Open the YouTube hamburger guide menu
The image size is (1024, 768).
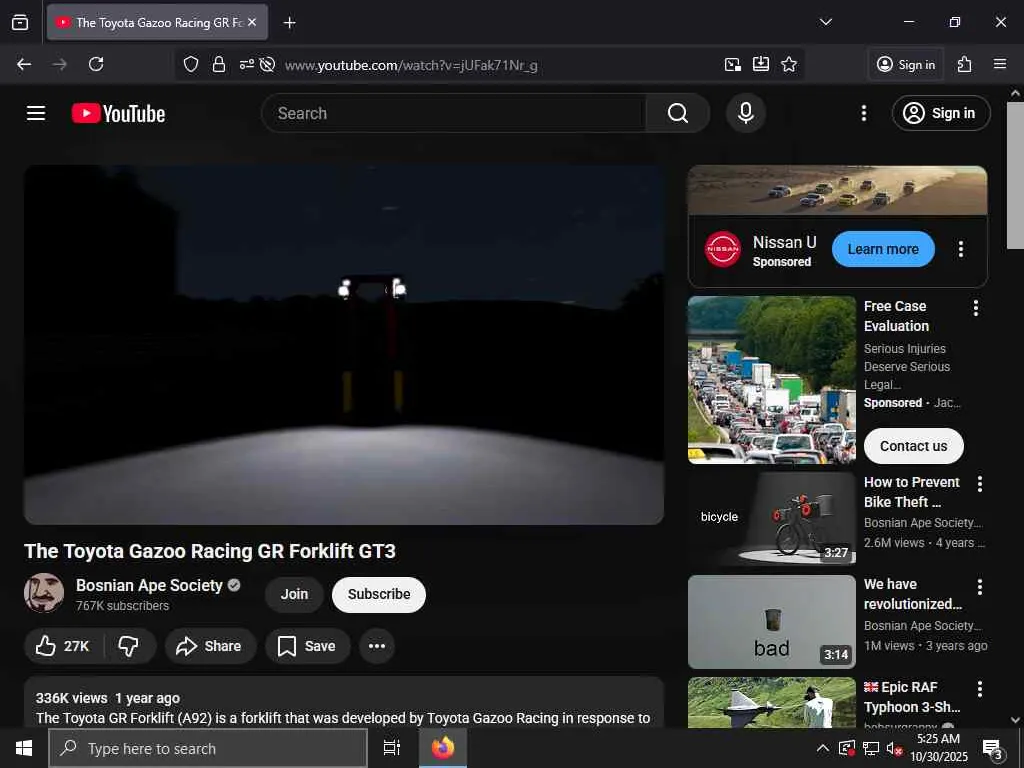tap(36, 113)
